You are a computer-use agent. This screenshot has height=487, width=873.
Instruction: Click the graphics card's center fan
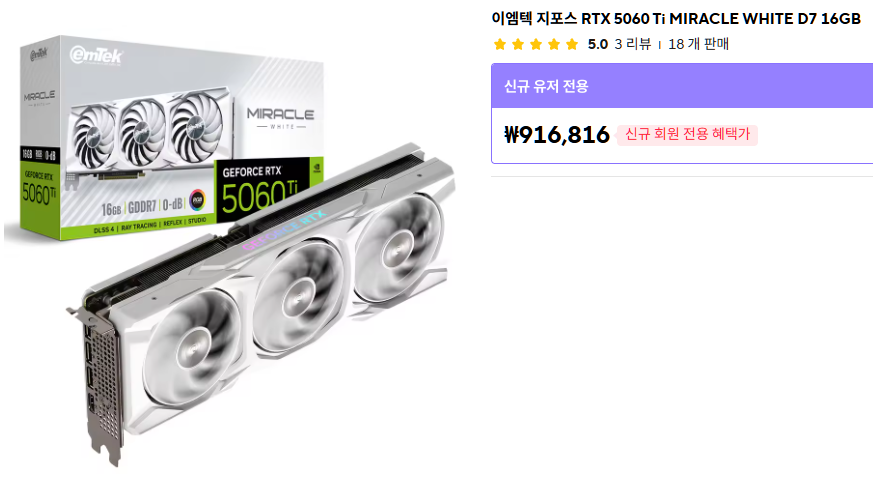[x=299, y=293]
